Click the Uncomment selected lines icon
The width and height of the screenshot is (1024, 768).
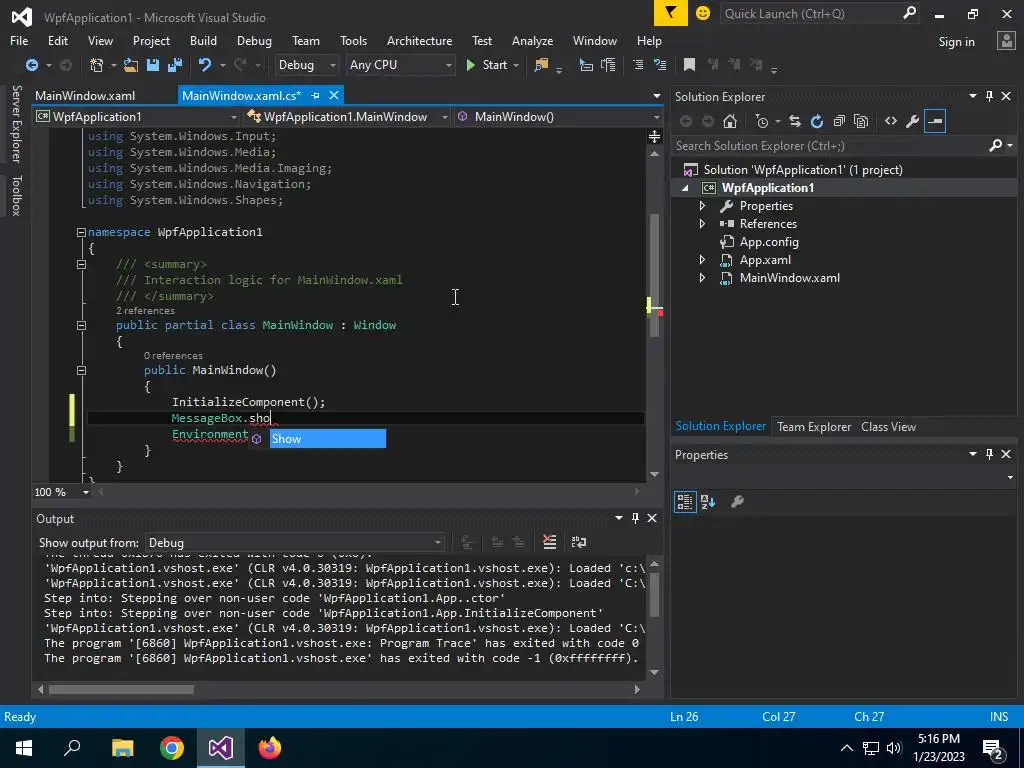660,65
